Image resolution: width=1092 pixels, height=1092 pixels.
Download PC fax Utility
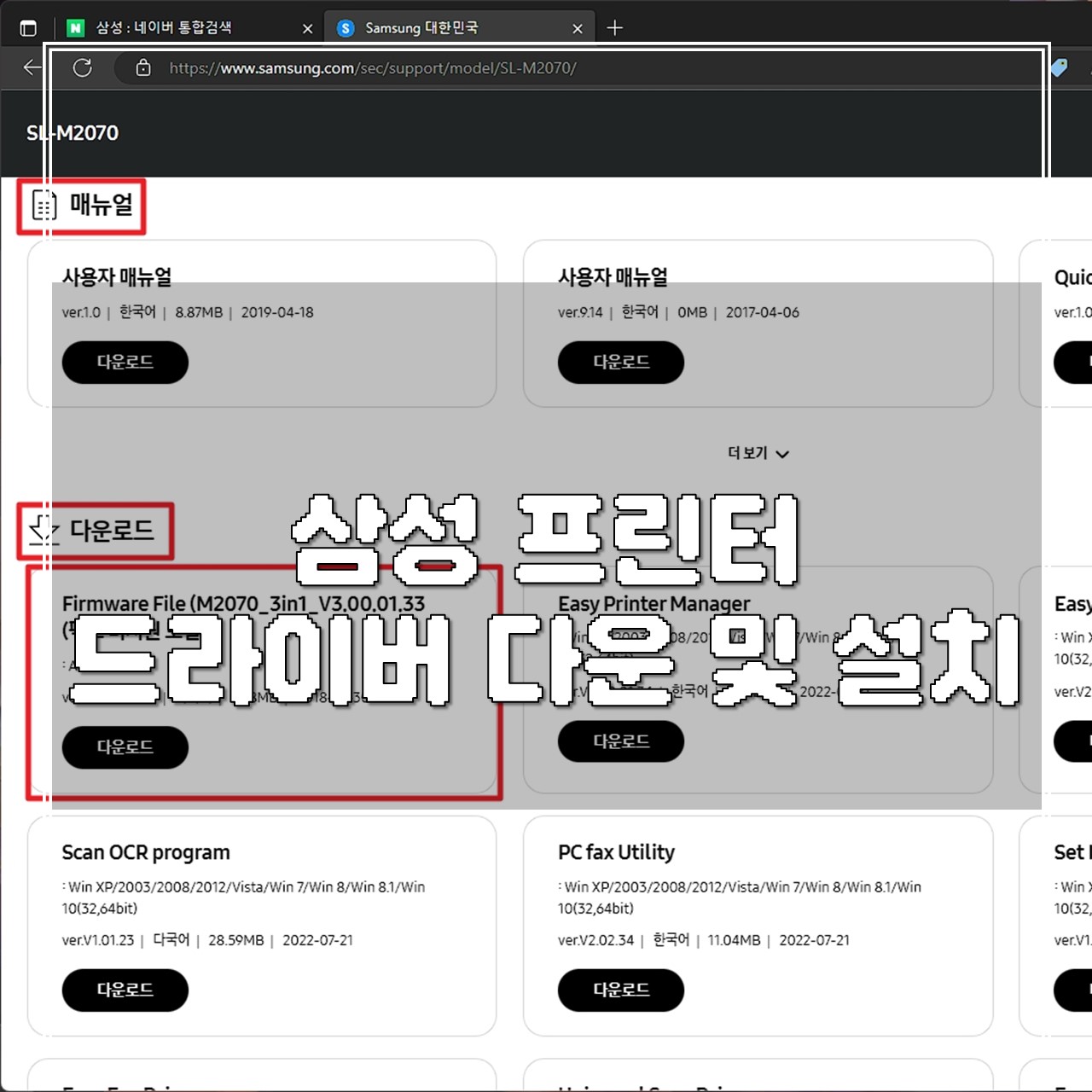[621, 990]
